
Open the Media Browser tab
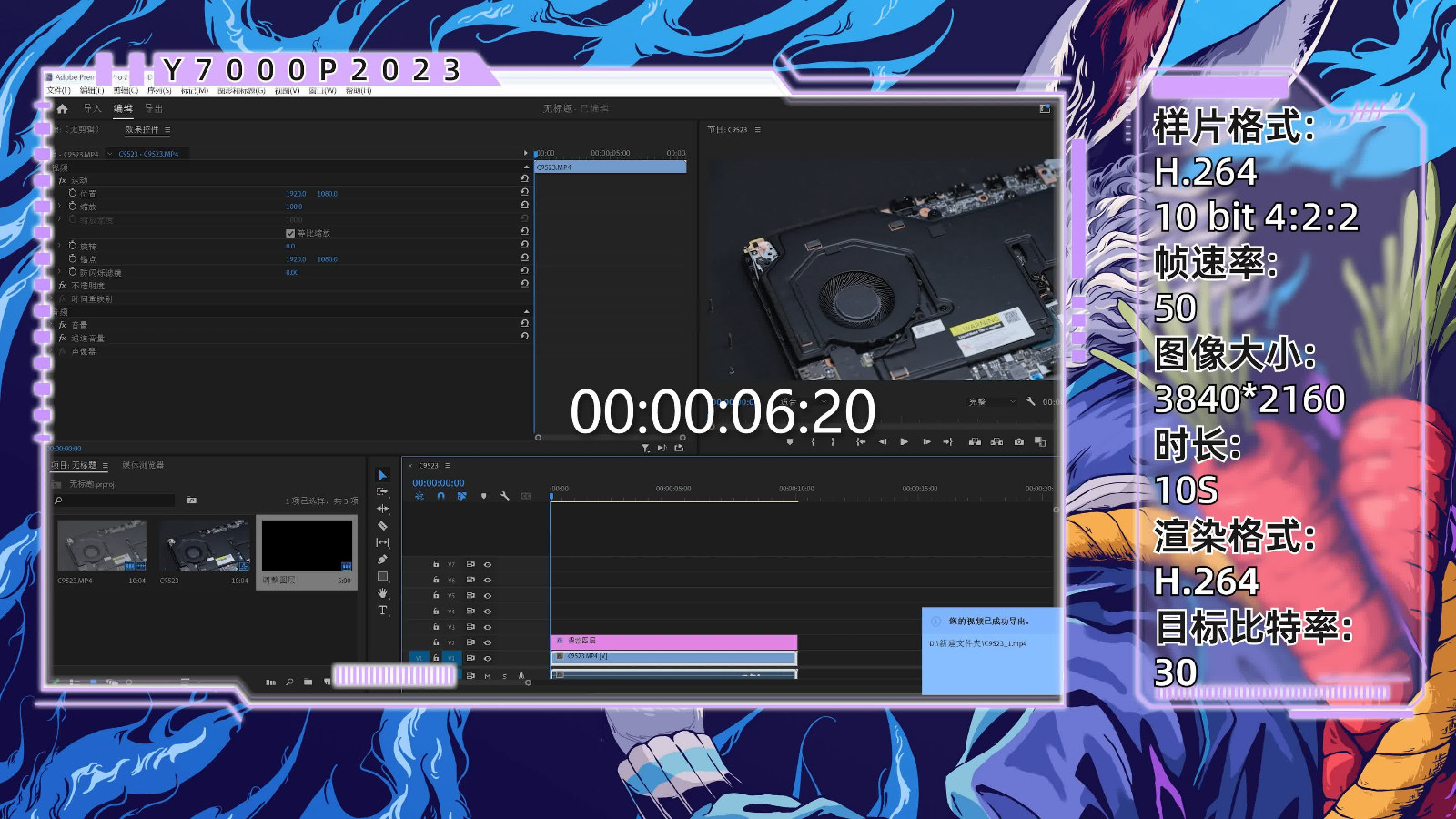143,465
